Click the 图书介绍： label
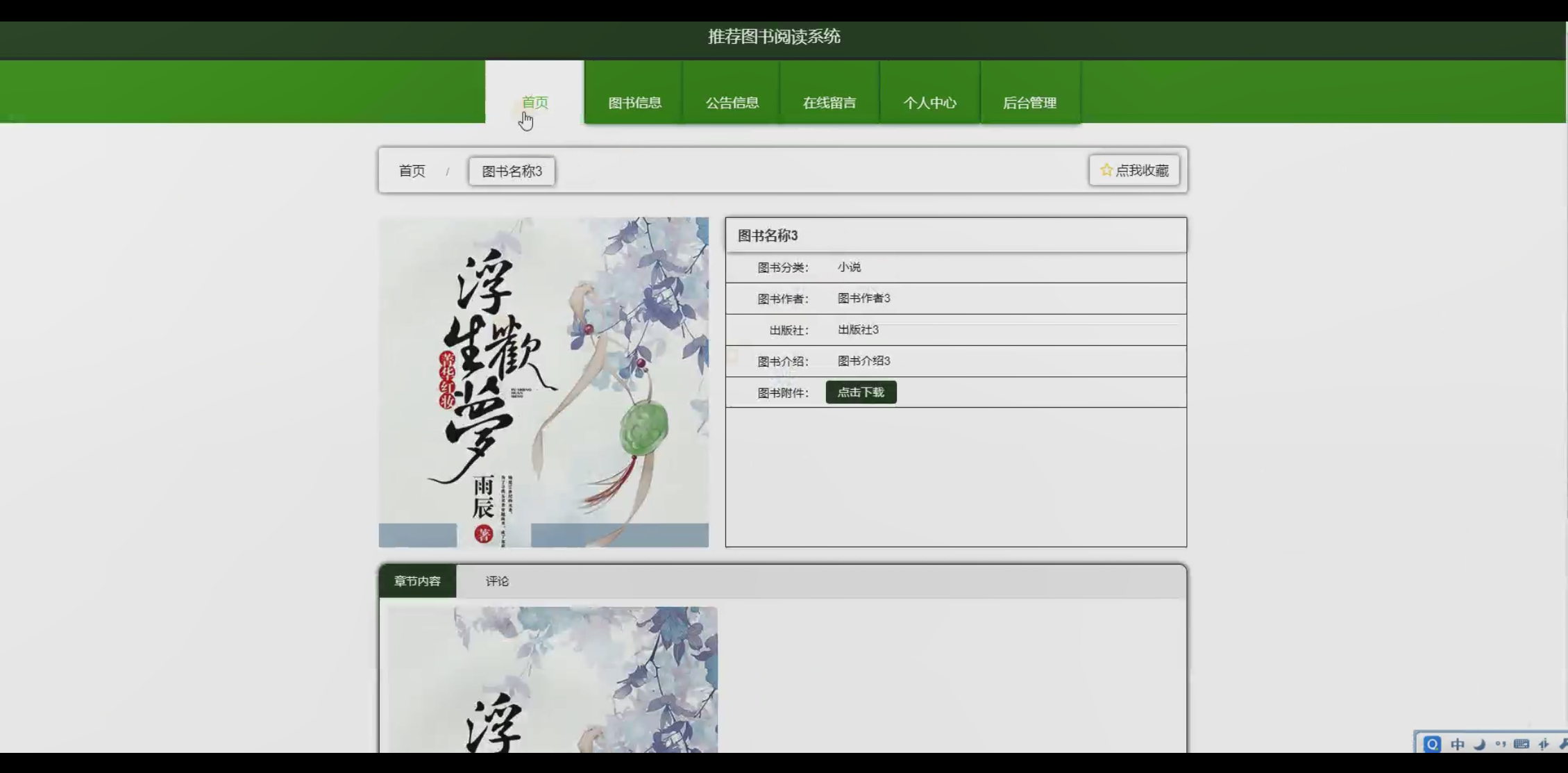This screenshot has height=773, width=1568. 783,361
